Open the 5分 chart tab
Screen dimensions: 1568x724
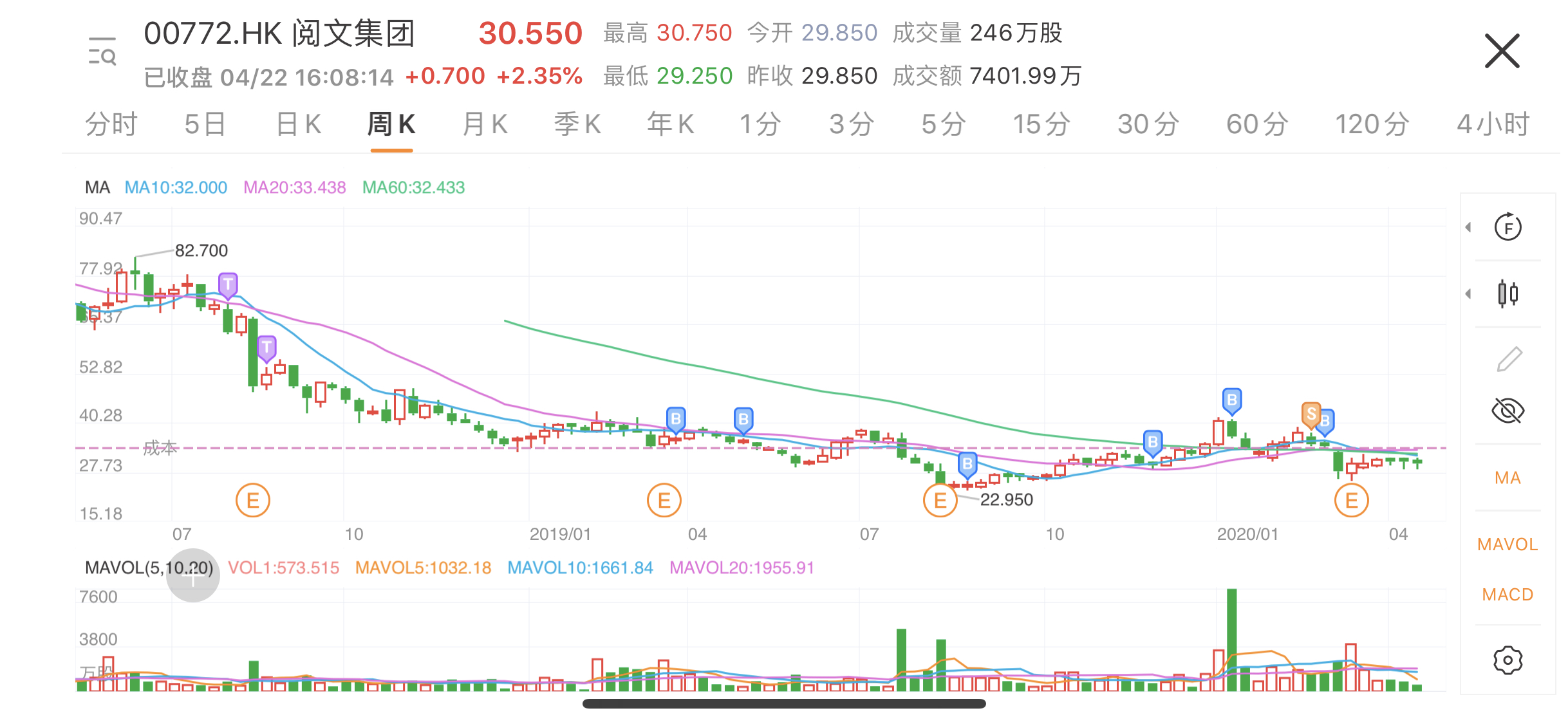click(x=944, y=124)
